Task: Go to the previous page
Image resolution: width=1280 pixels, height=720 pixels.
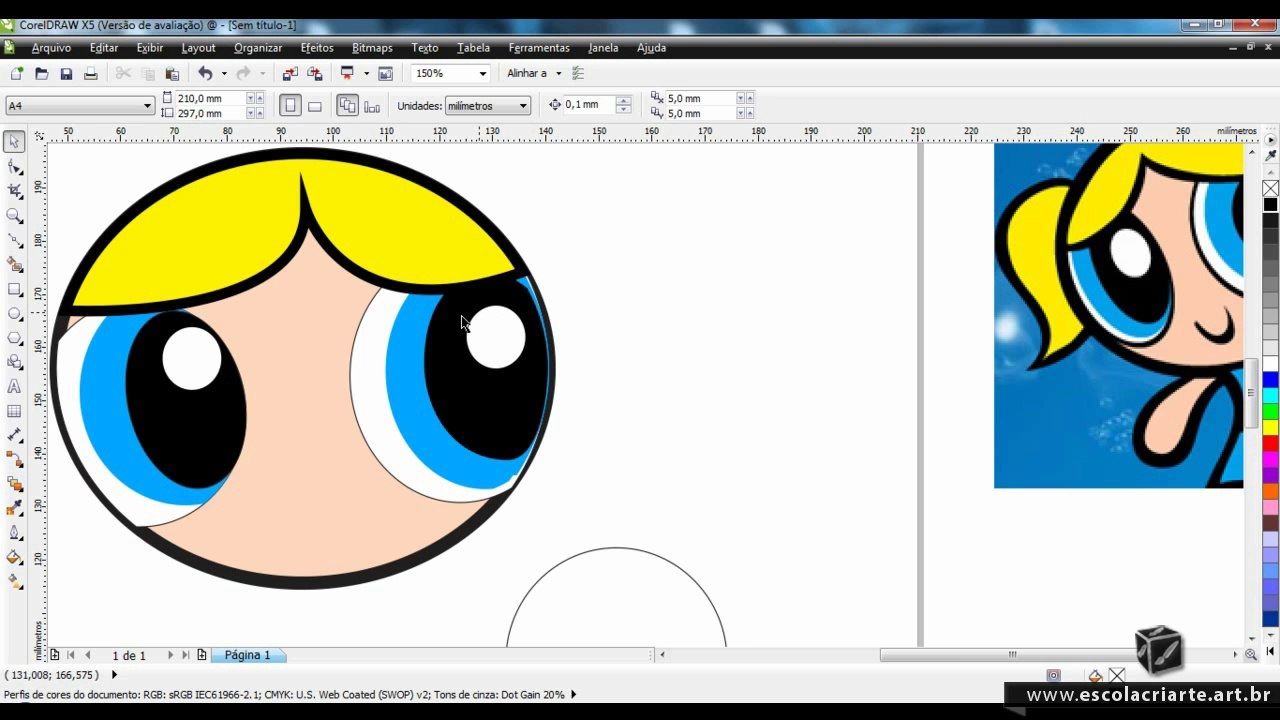Action: (x=87, y=655)
